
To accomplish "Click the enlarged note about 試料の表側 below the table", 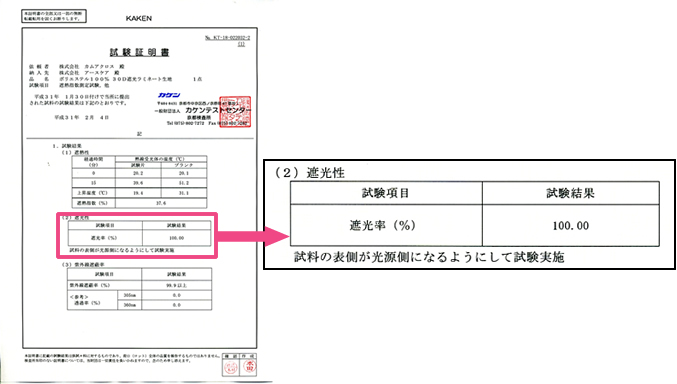I will point(429,257).
